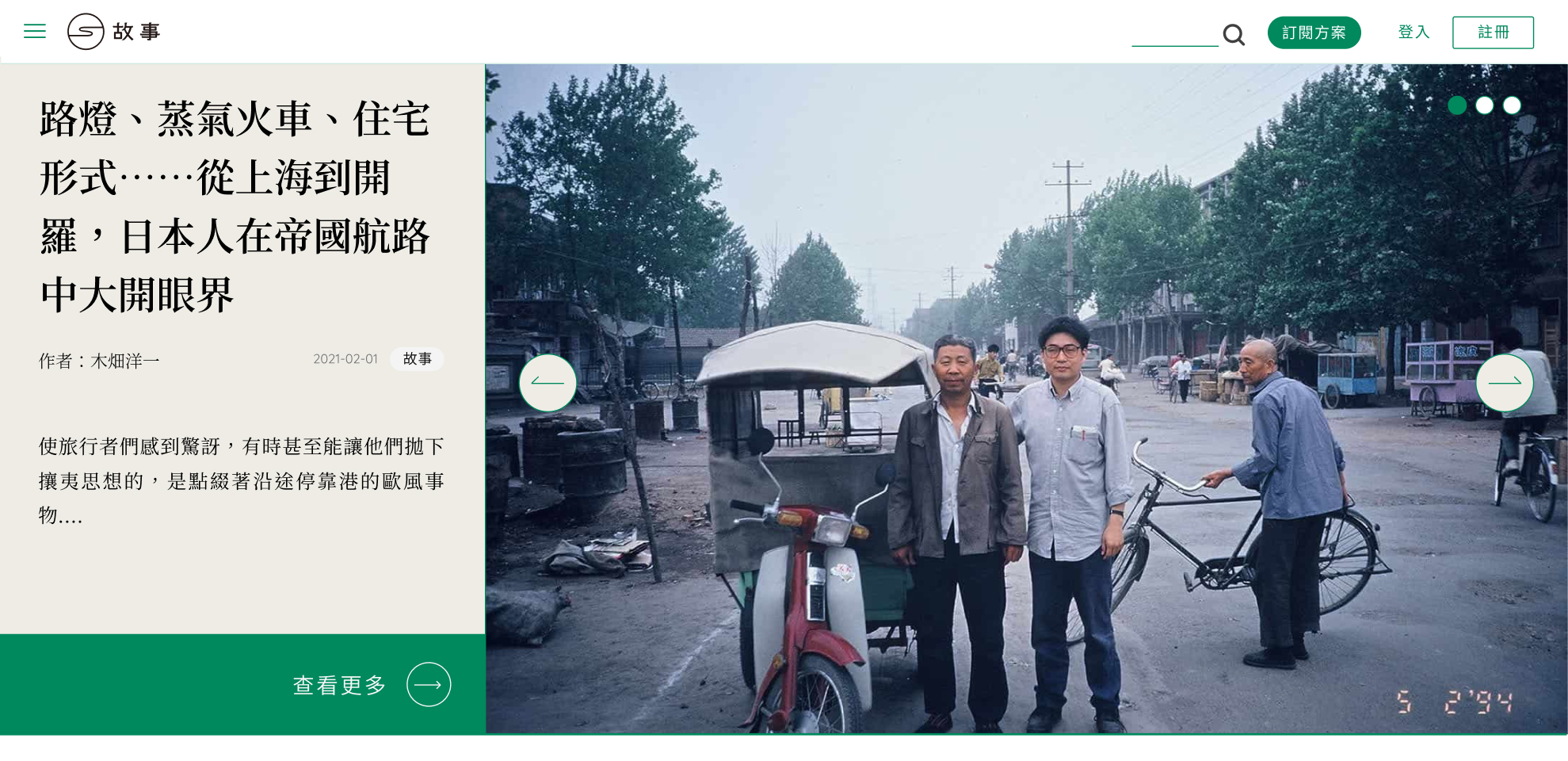Click the search input field
Screen dimensions: 1568x761
tap(1175, 34)
